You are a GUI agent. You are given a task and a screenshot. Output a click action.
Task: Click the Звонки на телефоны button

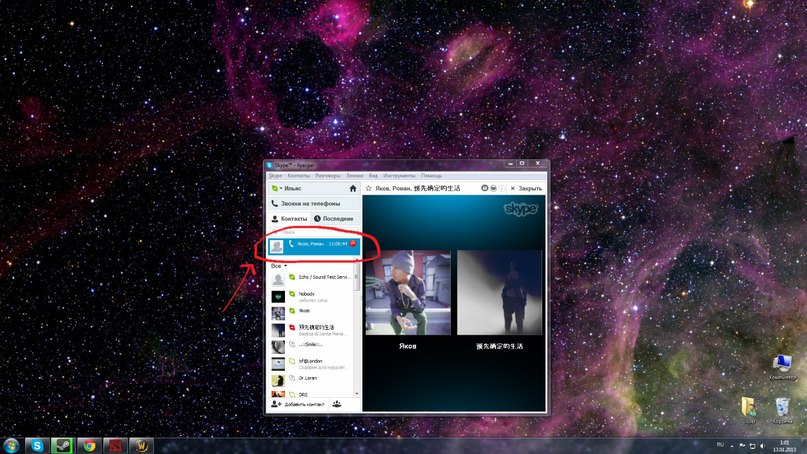tap(313, 203)
